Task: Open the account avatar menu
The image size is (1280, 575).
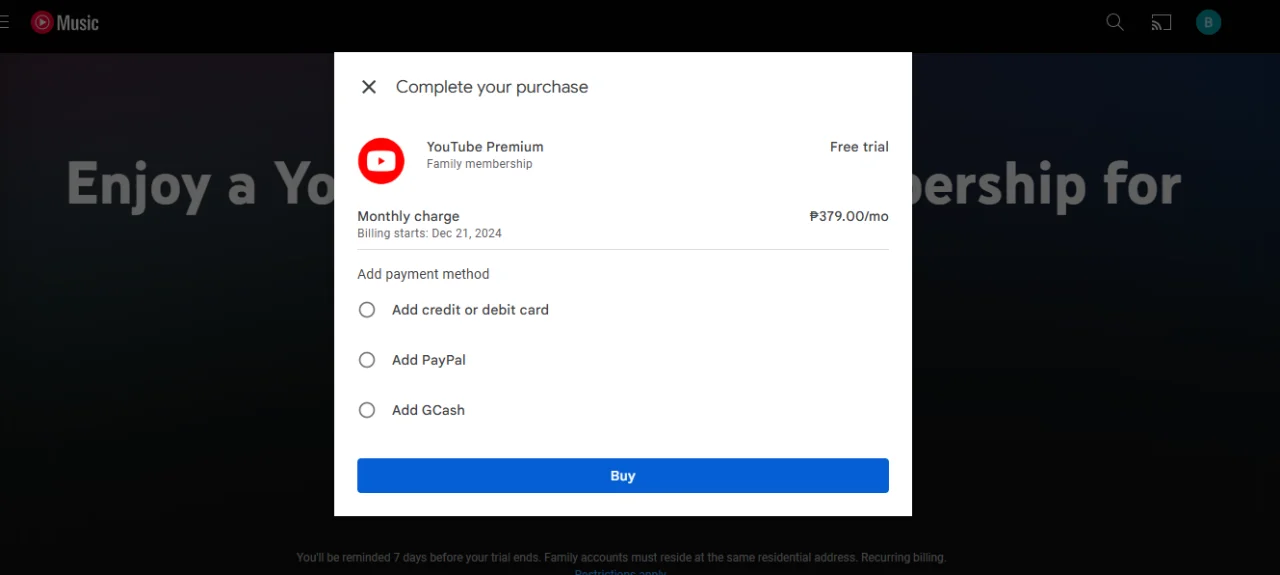Action: (x=1208, y=22)
